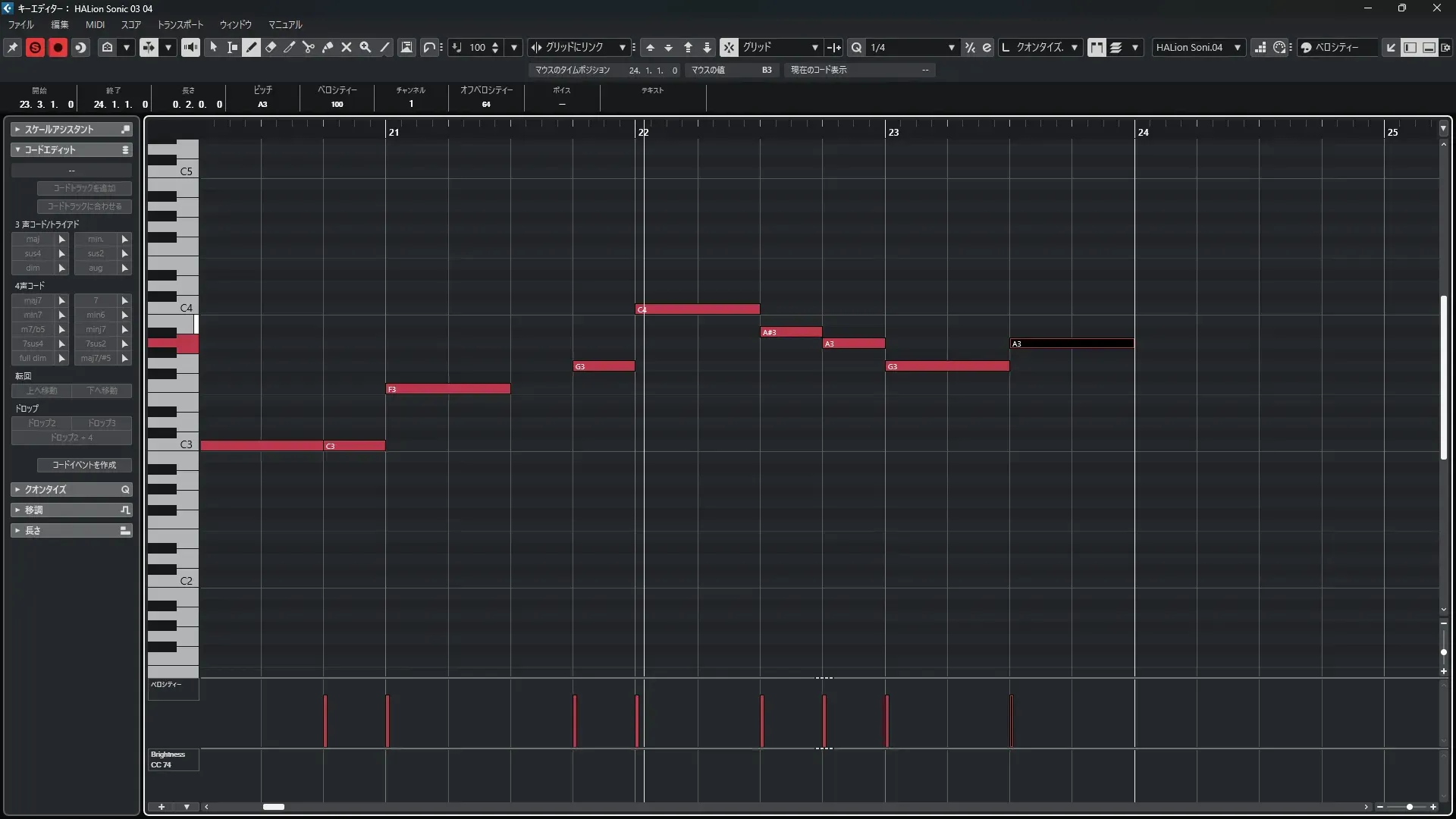Select the Object Selection arrow tool

(x=214, y=47)
